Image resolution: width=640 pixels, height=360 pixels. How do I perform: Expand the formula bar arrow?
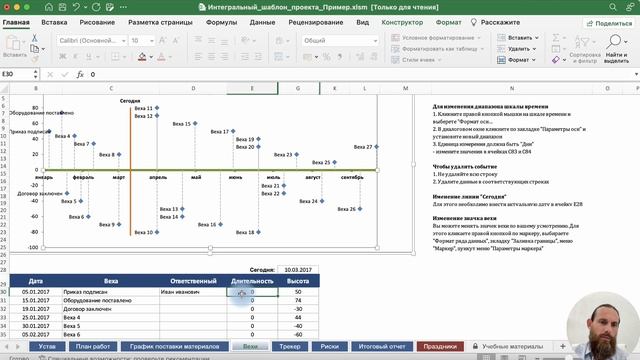(636, 74)
